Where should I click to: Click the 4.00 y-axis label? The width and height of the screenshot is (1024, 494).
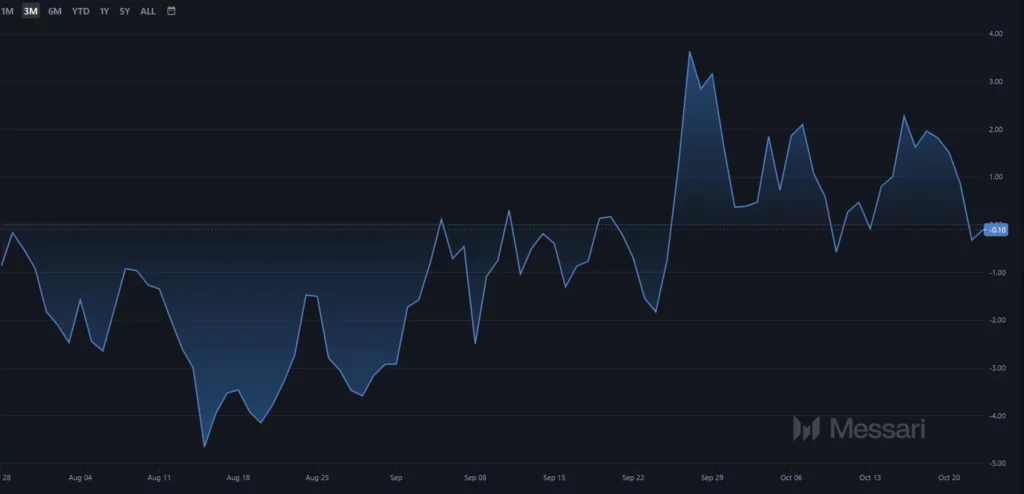tap(996, 33)
